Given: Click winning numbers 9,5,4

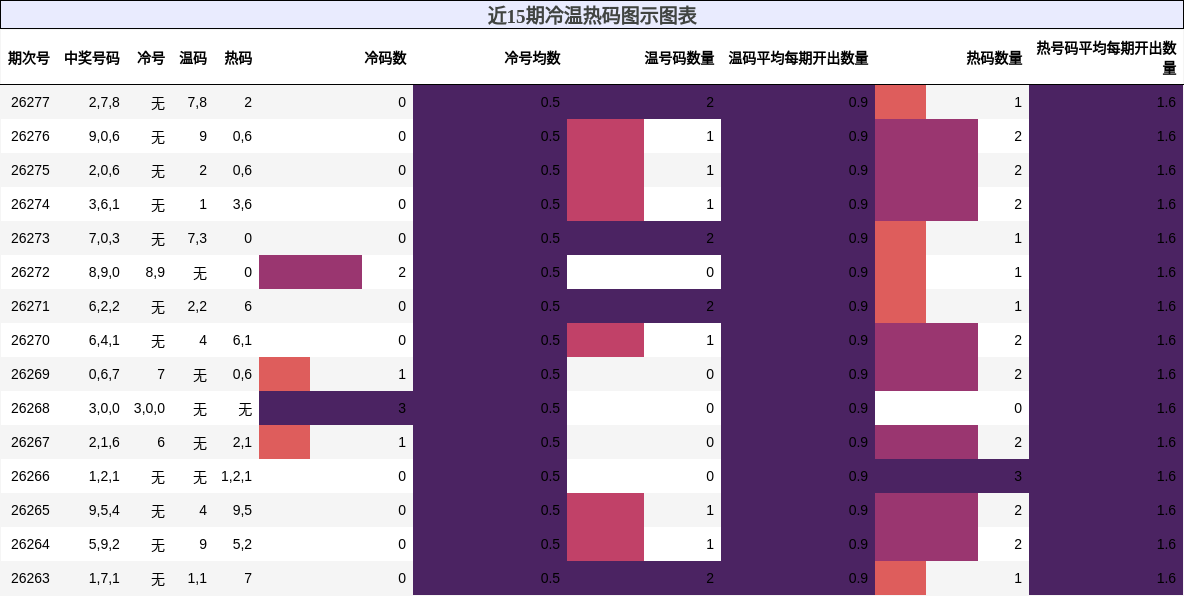Looking at the screenshot, I should click(x=104, y=510).
